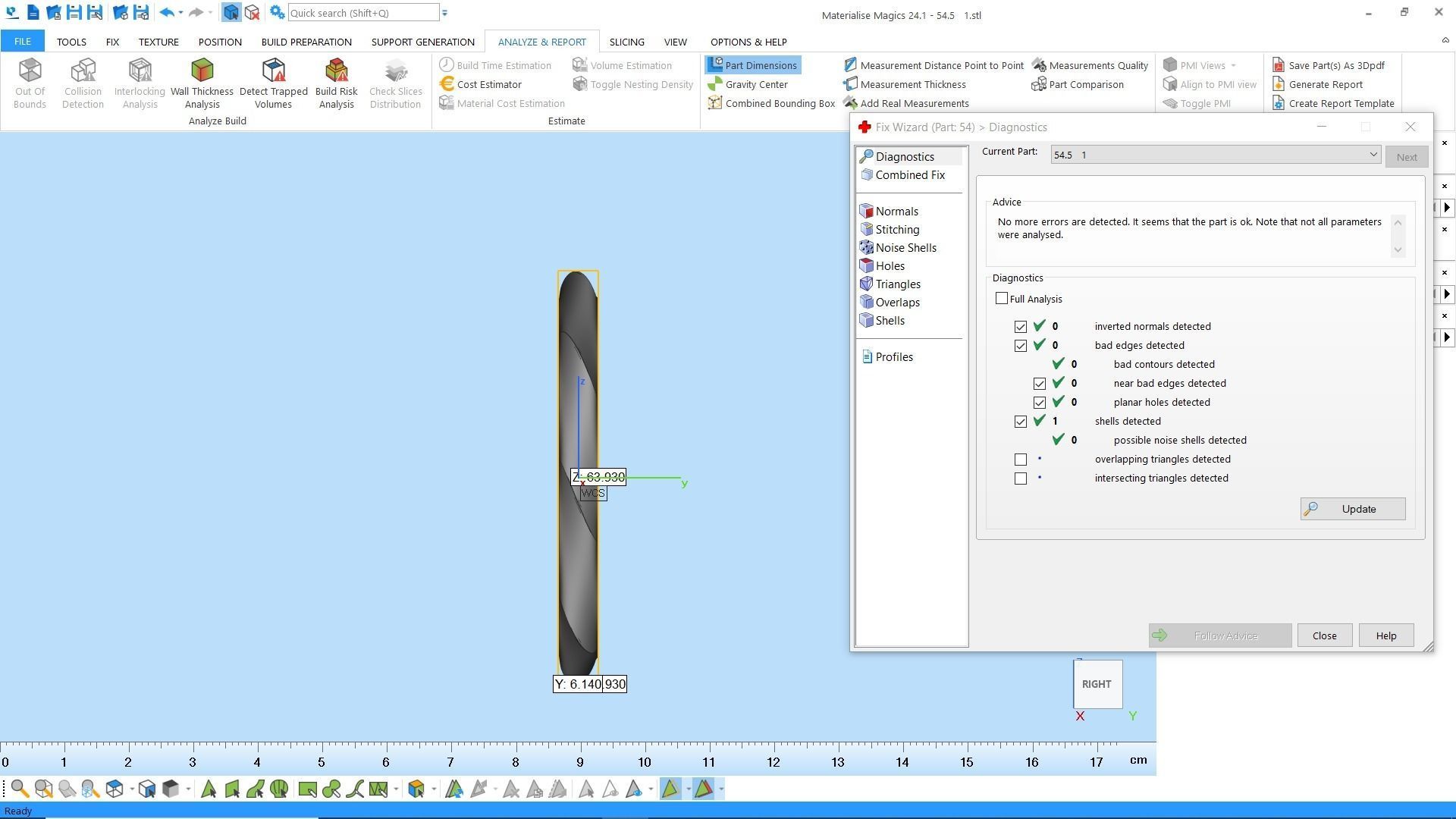Launch Build Risk Analysis
Image resolution: width=1456 pixels, height=819 pixels.
point(336,83)
